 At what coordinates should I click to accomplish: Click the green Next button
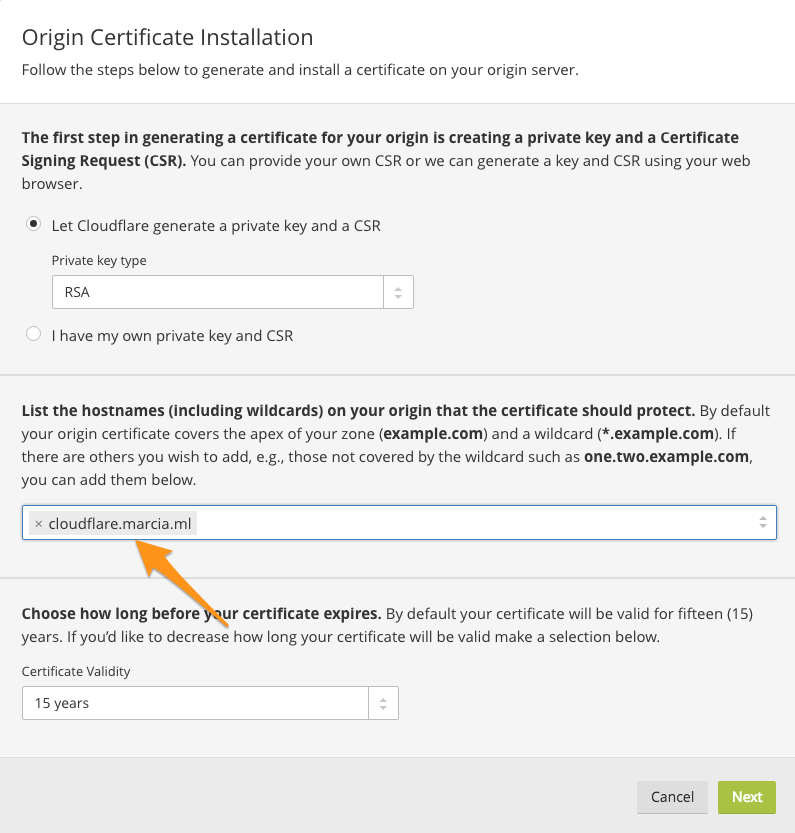pos(747,797)
